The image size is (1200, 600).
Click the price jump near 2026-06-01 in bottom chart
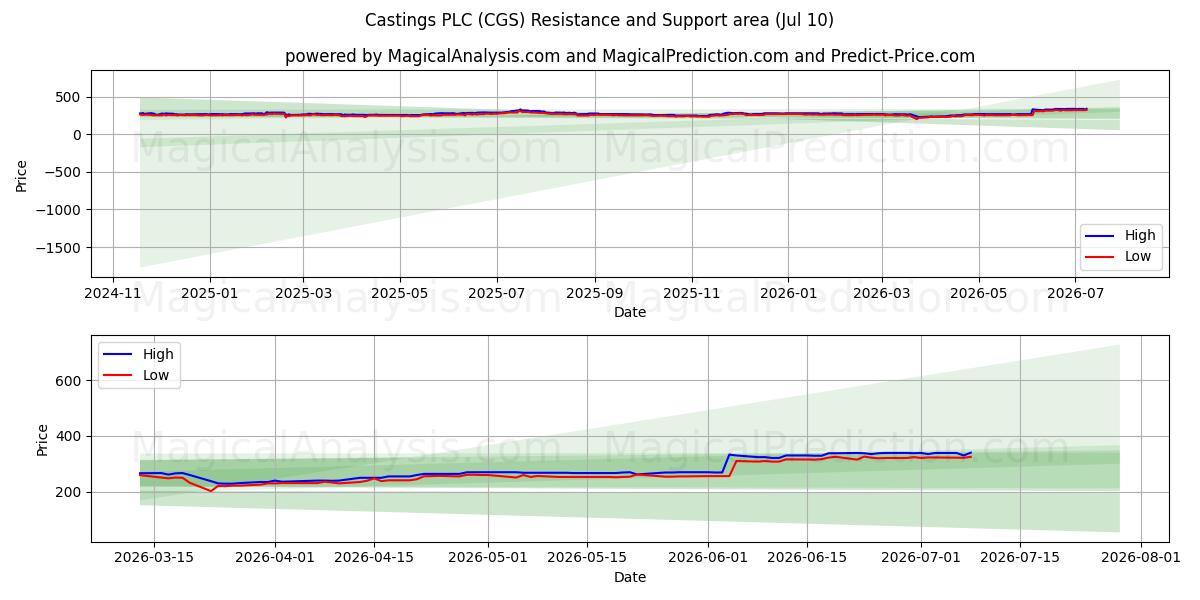(727, 462)
